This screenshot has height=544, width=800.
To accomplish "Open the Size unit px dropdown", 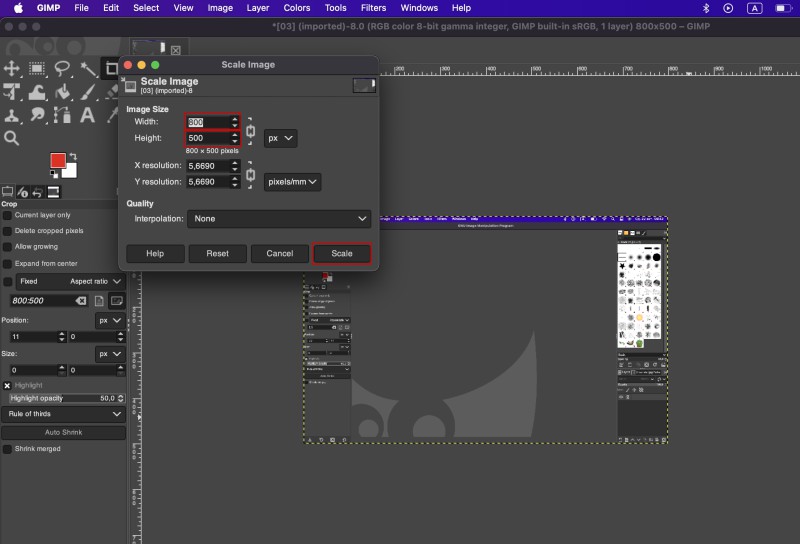I will (x=110, y=354).
